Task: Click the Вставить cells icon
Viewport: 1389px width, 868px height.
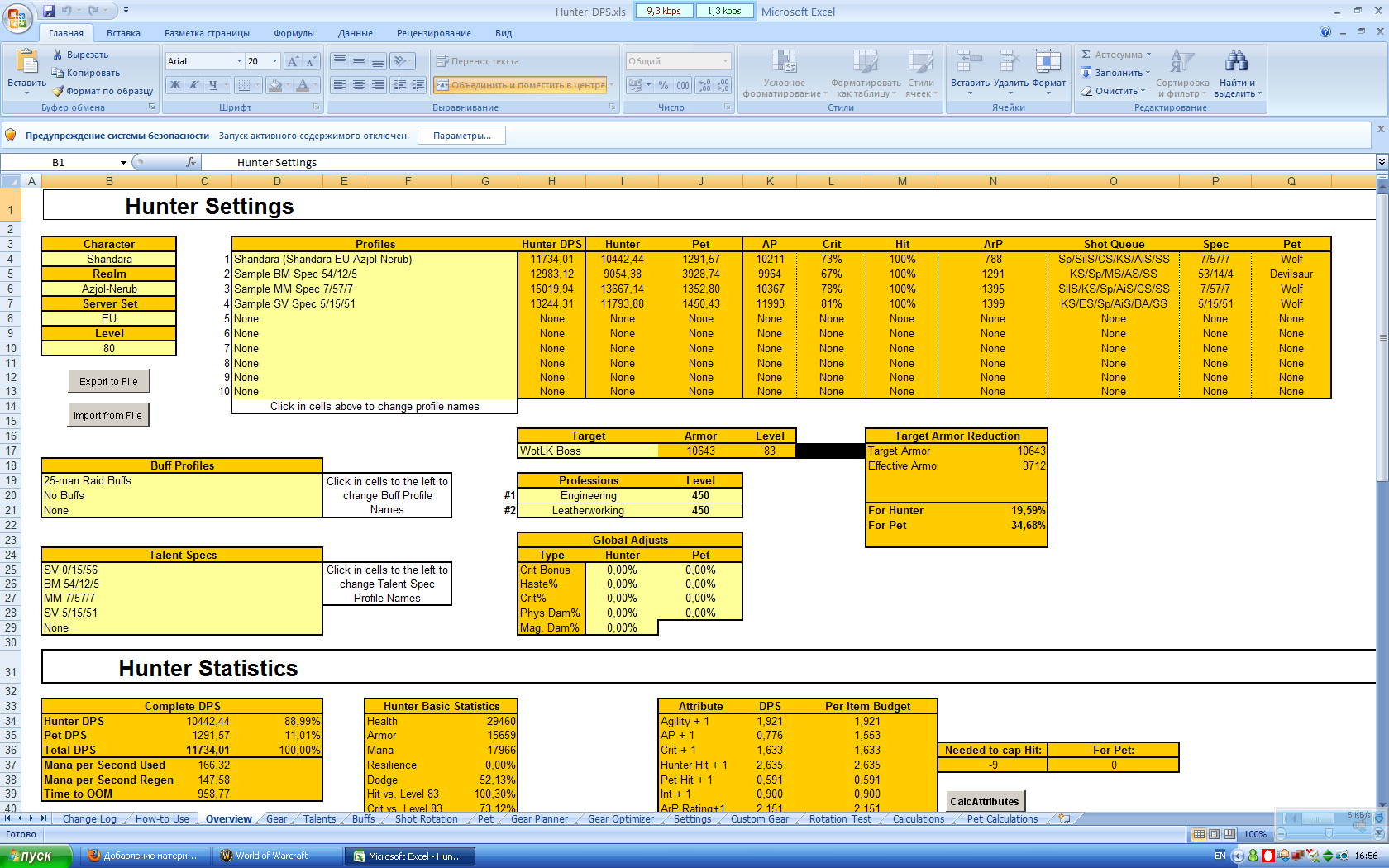Action: pyautogui.click(x=970, y=61)
